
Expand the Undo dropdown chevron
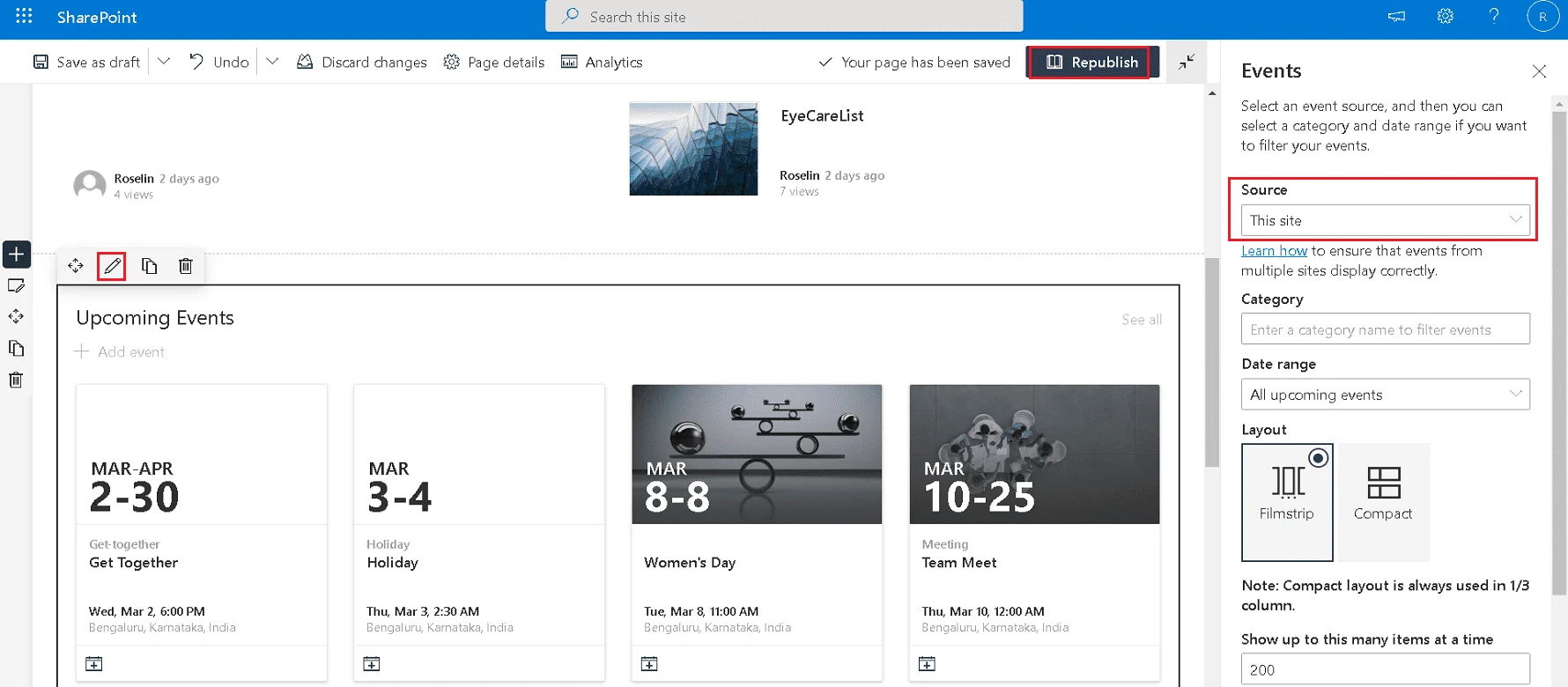(x=272, y=62)
